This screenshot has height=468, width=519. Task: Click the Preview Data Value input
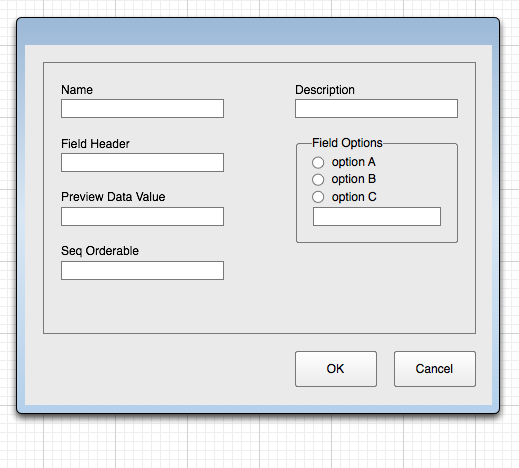click(142, 216)
